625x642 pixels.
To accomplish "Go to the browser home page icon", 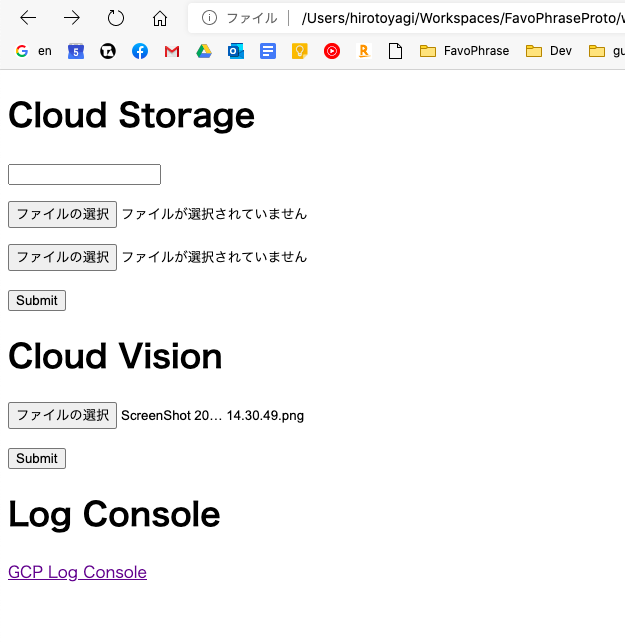I will [x=160, y=18].
